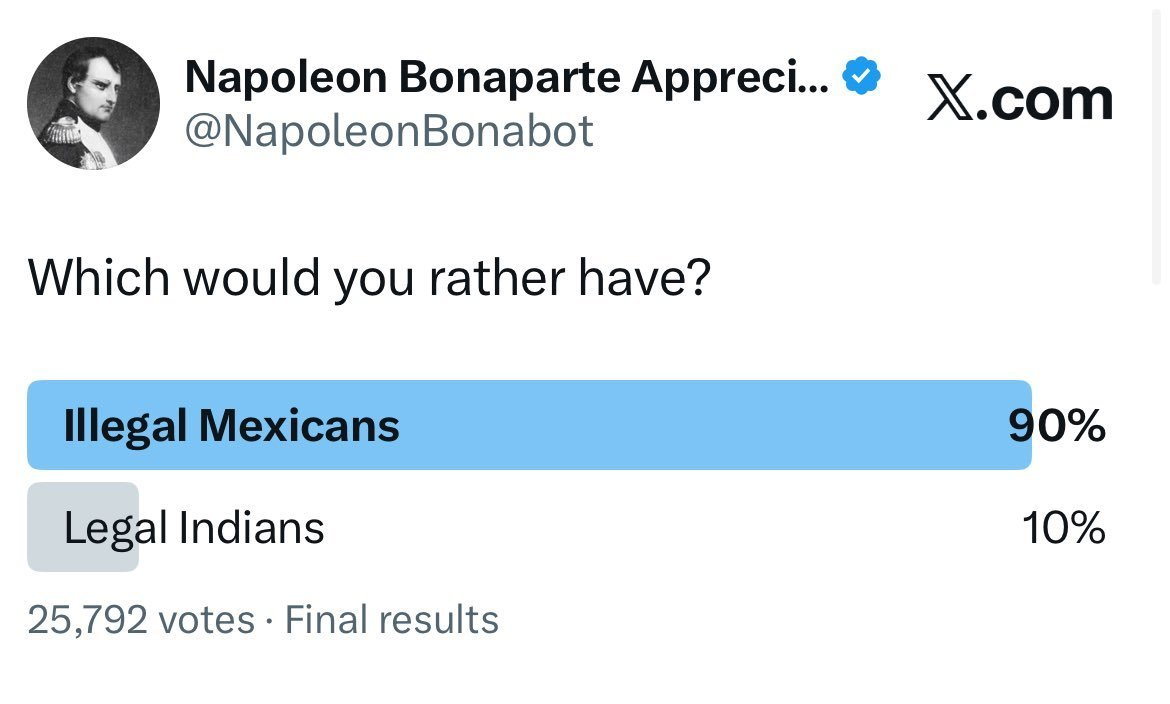Image resolution: width=1170 pixels, height=704 pixels.
Task: Click the blue verified checkmark badge
Action: (x=861, y=75)
